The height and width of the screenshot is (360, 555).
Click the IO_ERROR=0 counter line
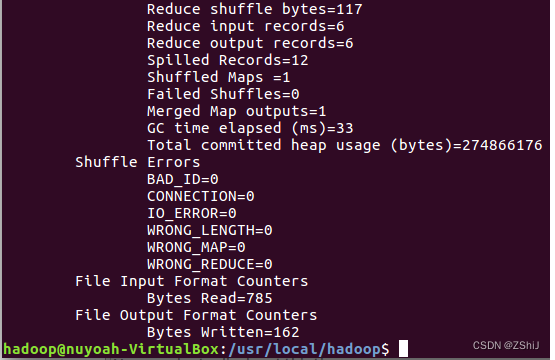[191, 213]
